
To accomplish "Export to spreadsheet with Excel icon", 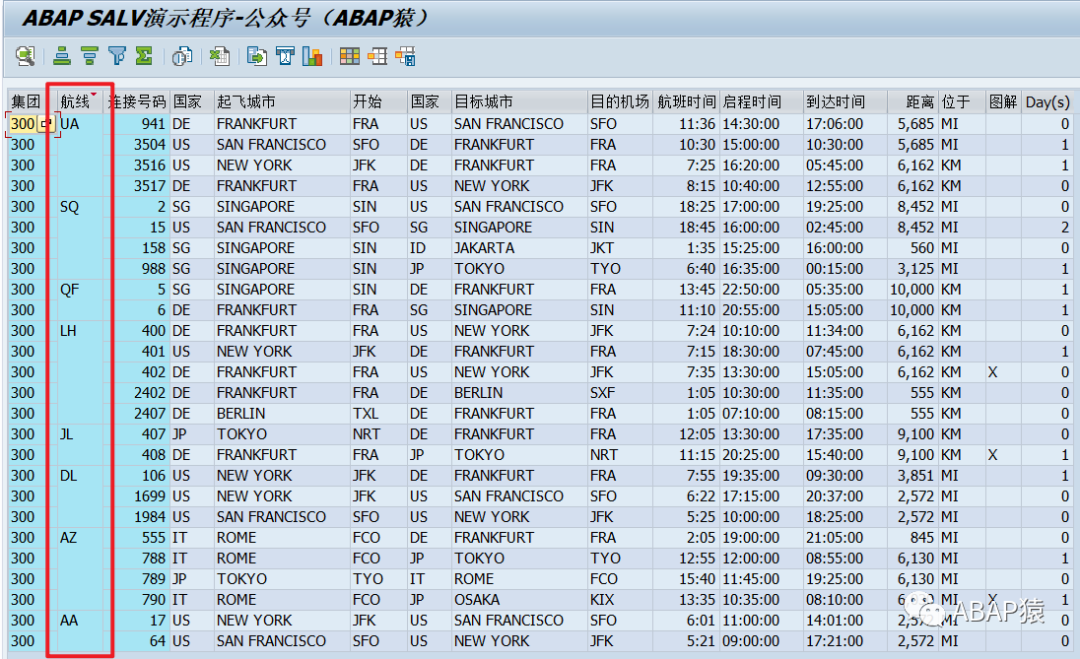I will pos(220,56).
